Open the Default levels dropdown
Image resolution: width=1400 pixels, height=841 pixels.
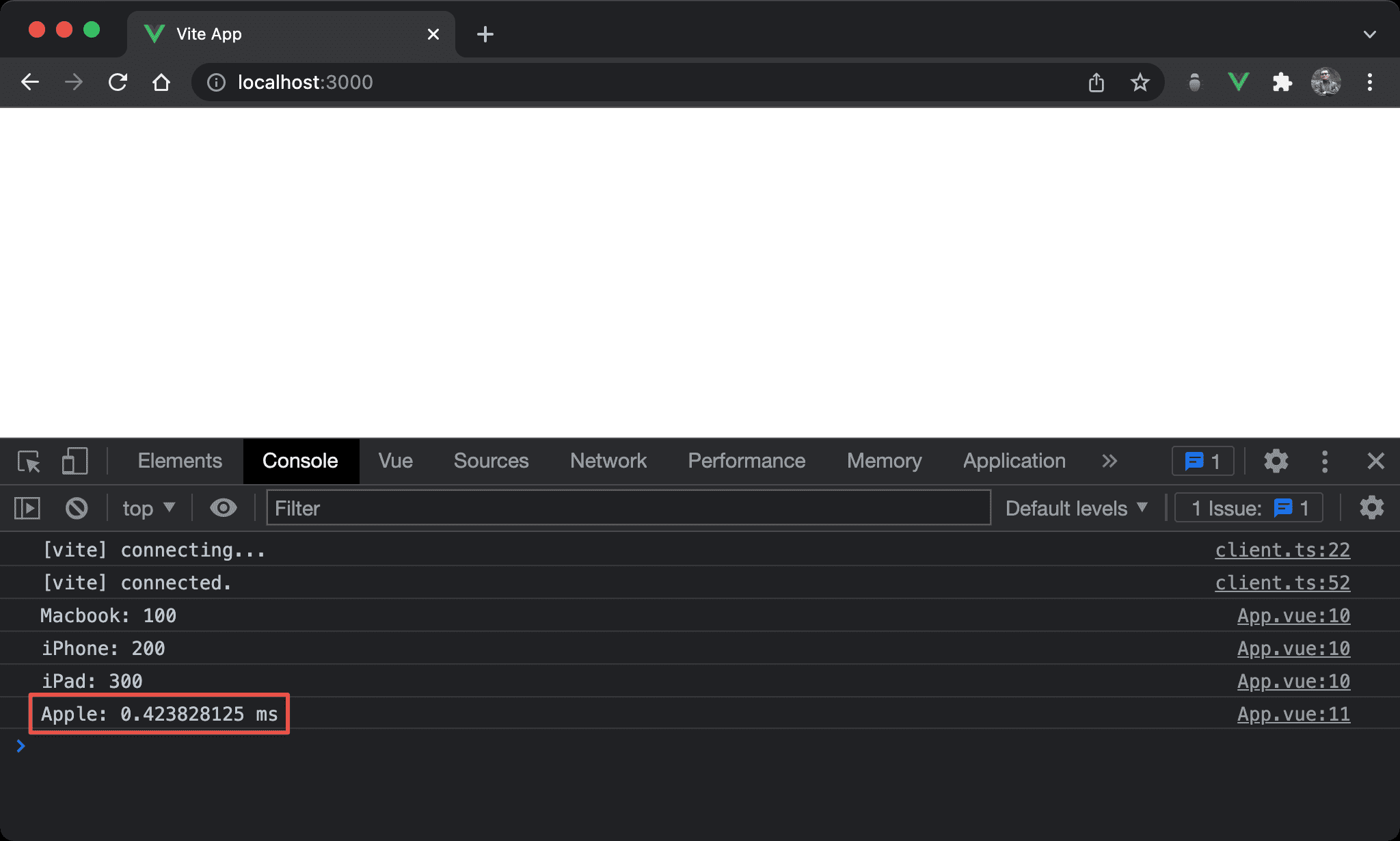[x=1076, y=508]
